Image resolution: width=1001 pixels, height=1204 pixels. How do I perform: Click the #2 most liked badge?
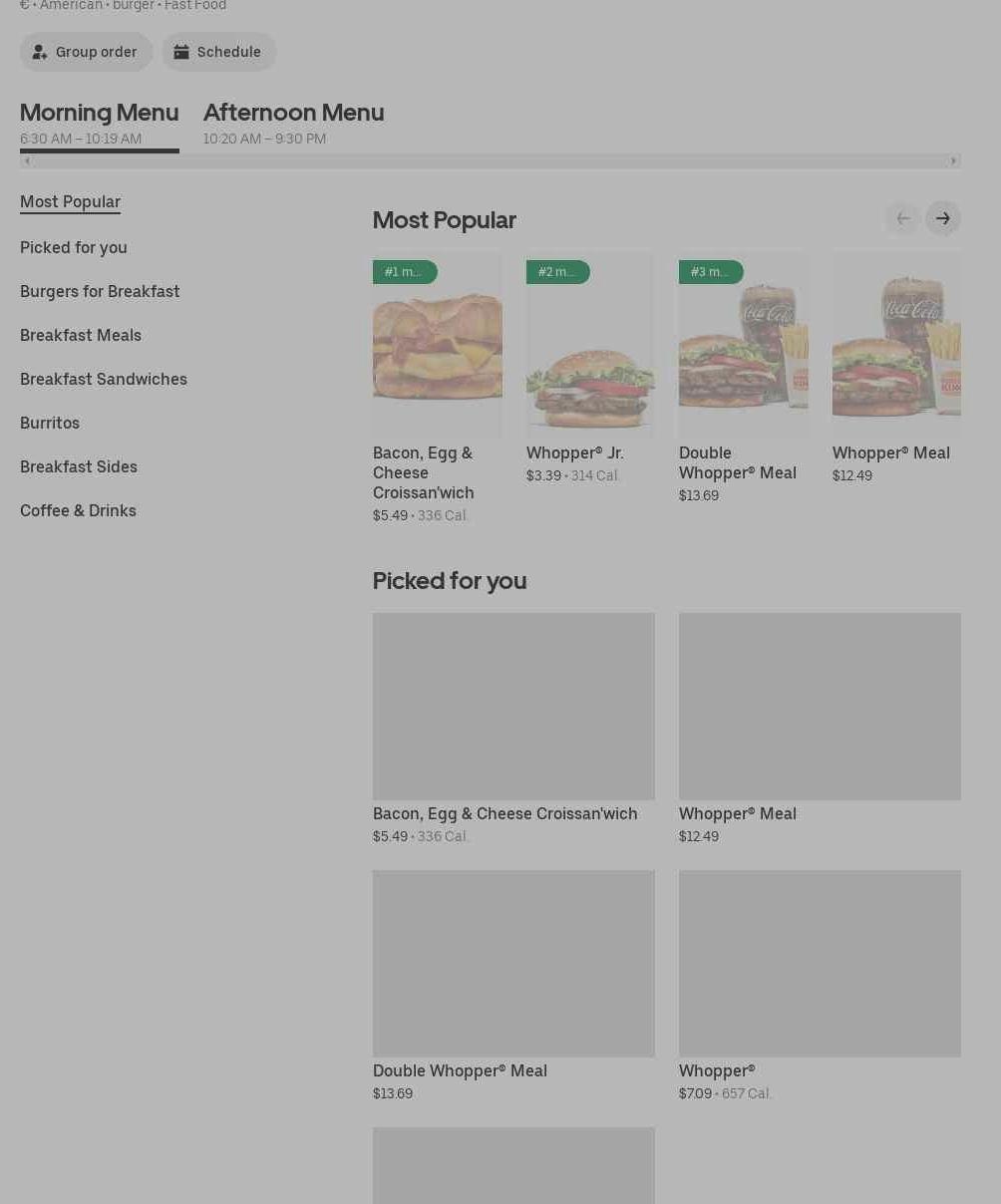pyautogui.click(x=558, y=272)
